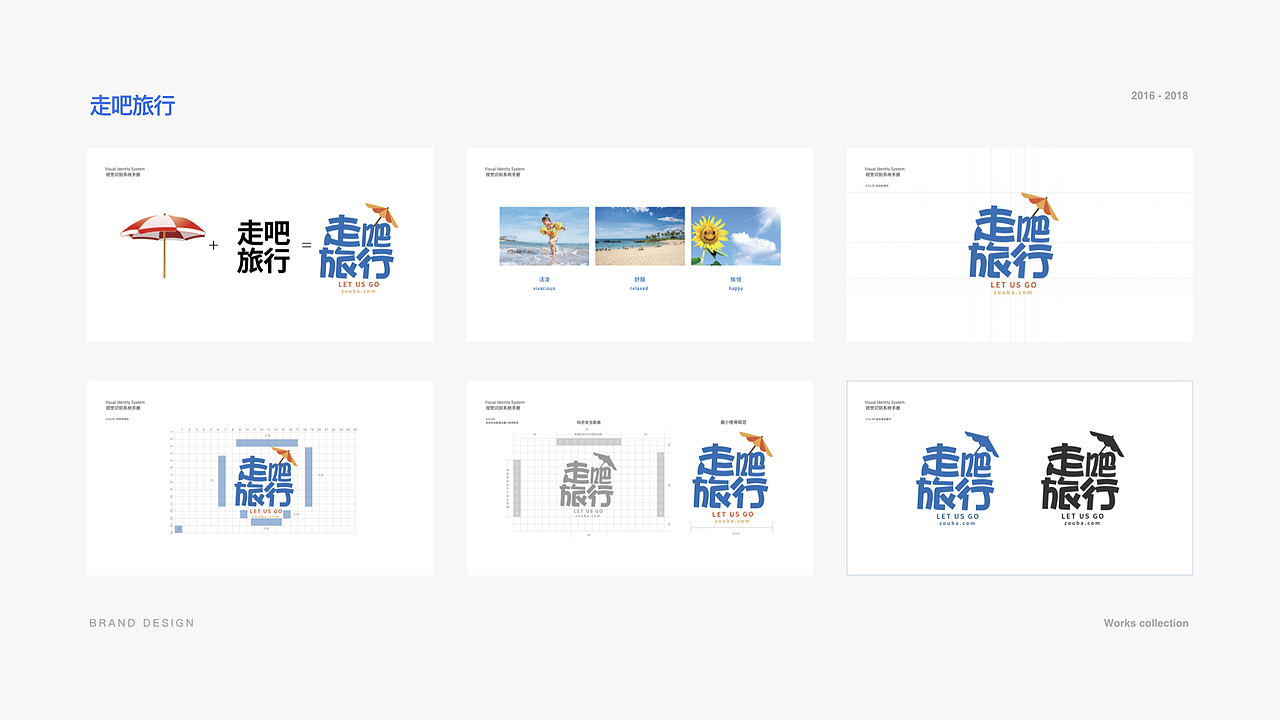Open the sandy beach with palms photo
The height and width of the screenshot is (720, 1280).
pyautogui.click(x=640, y=236)
